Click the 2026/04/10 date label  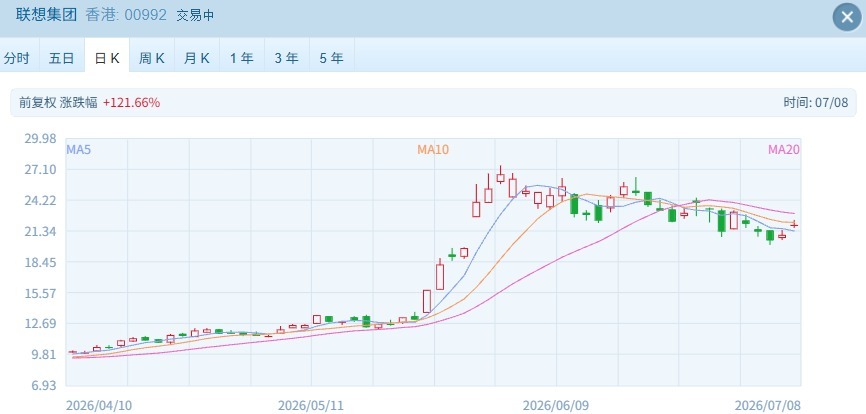pos(99,406)
